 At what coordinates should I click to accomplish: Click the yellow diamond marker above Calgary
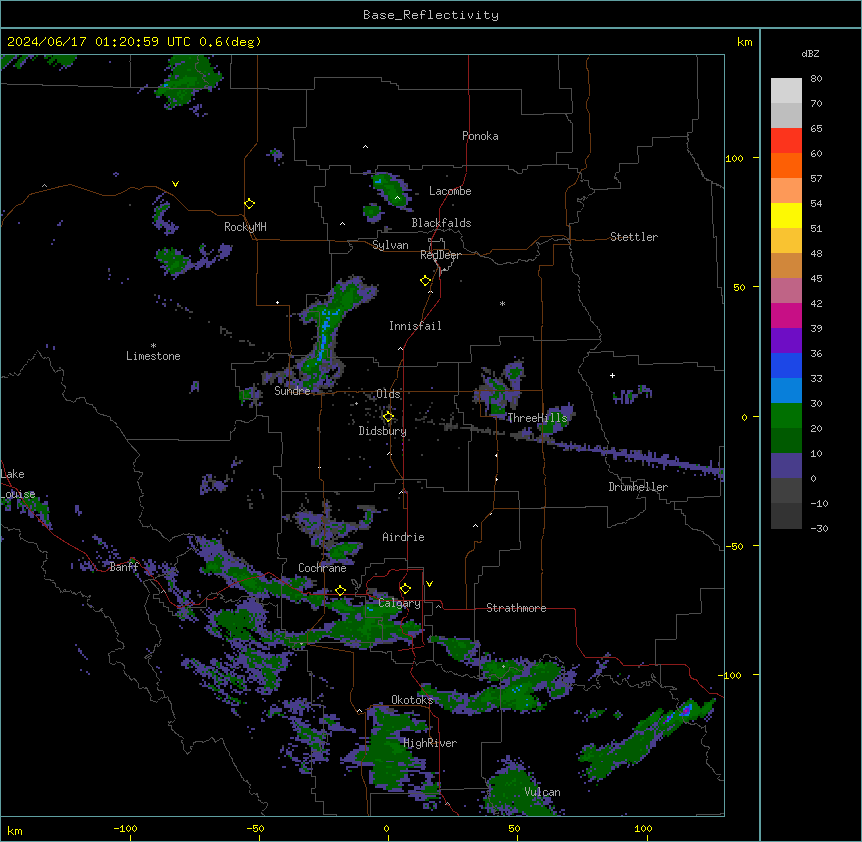click(x=405, y=589)
